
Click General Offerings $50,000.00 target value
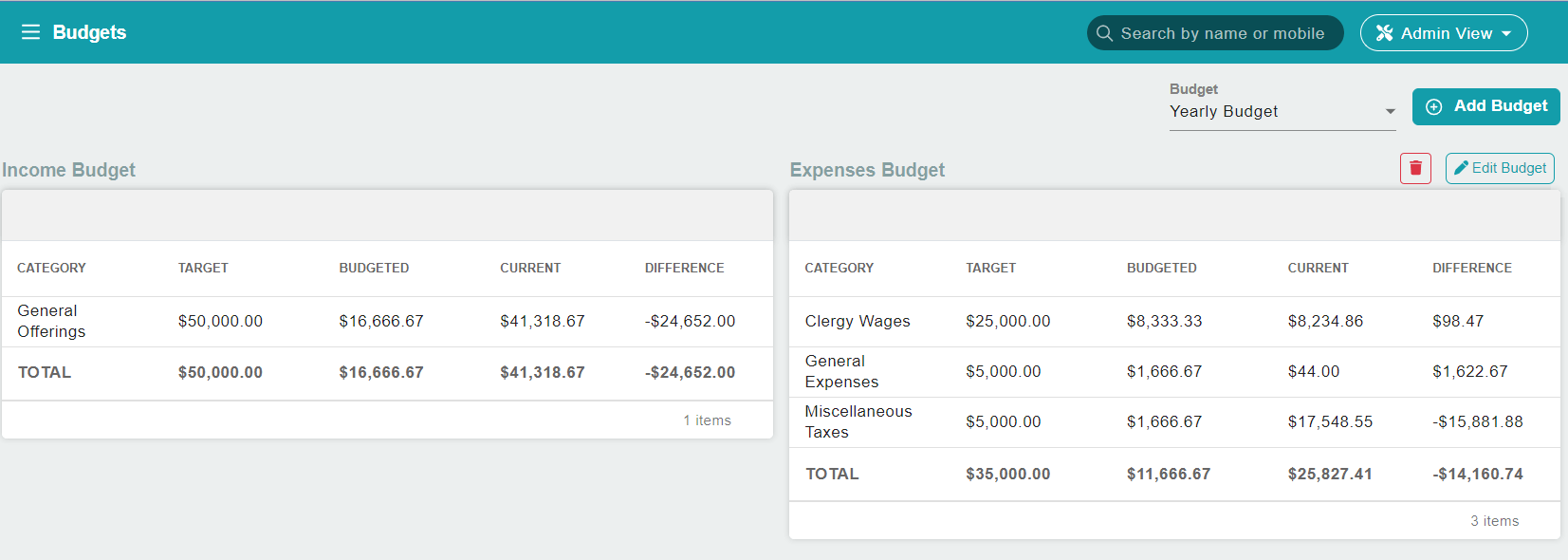[220, 322]
